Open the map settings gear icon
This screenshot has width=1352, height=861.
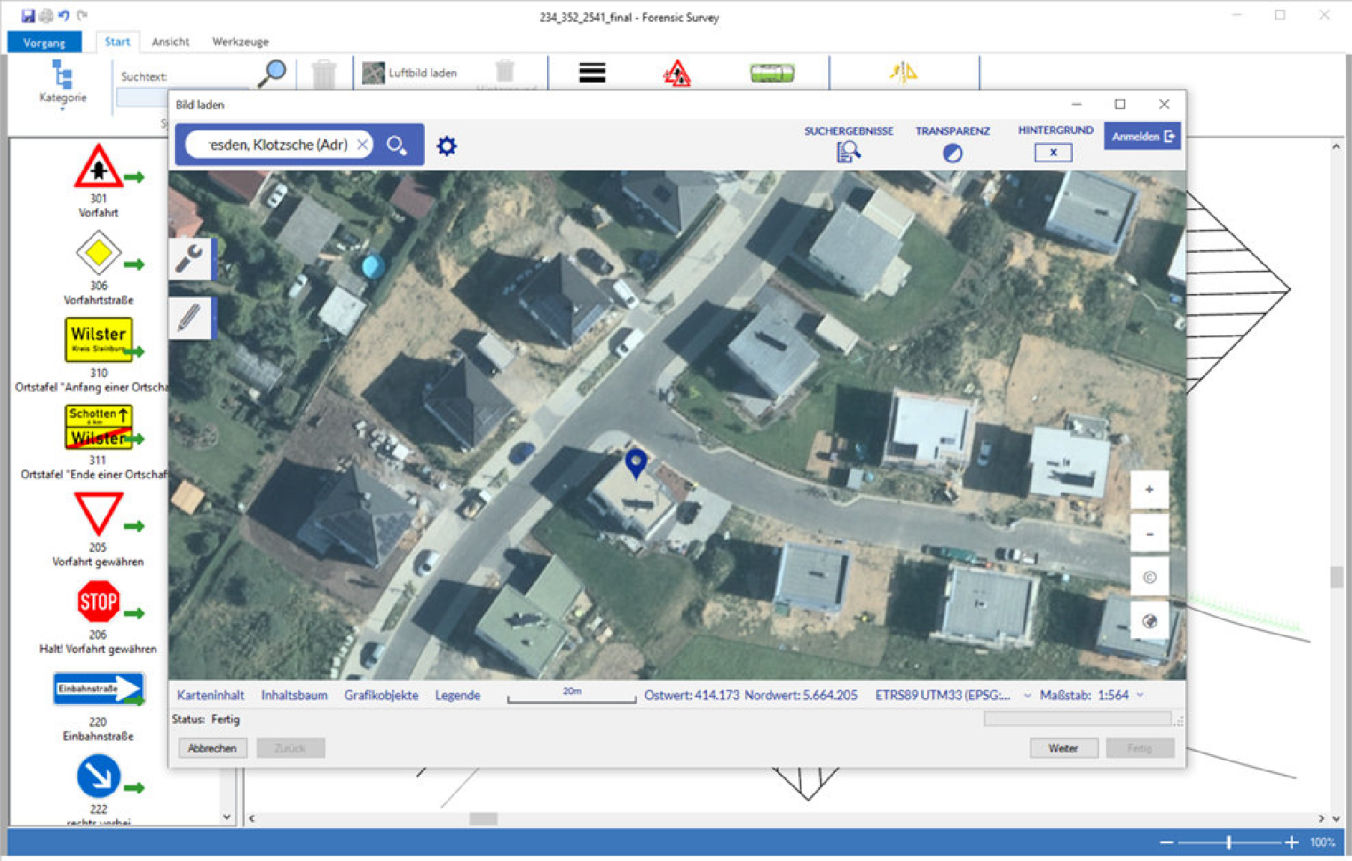coord(446,146)
